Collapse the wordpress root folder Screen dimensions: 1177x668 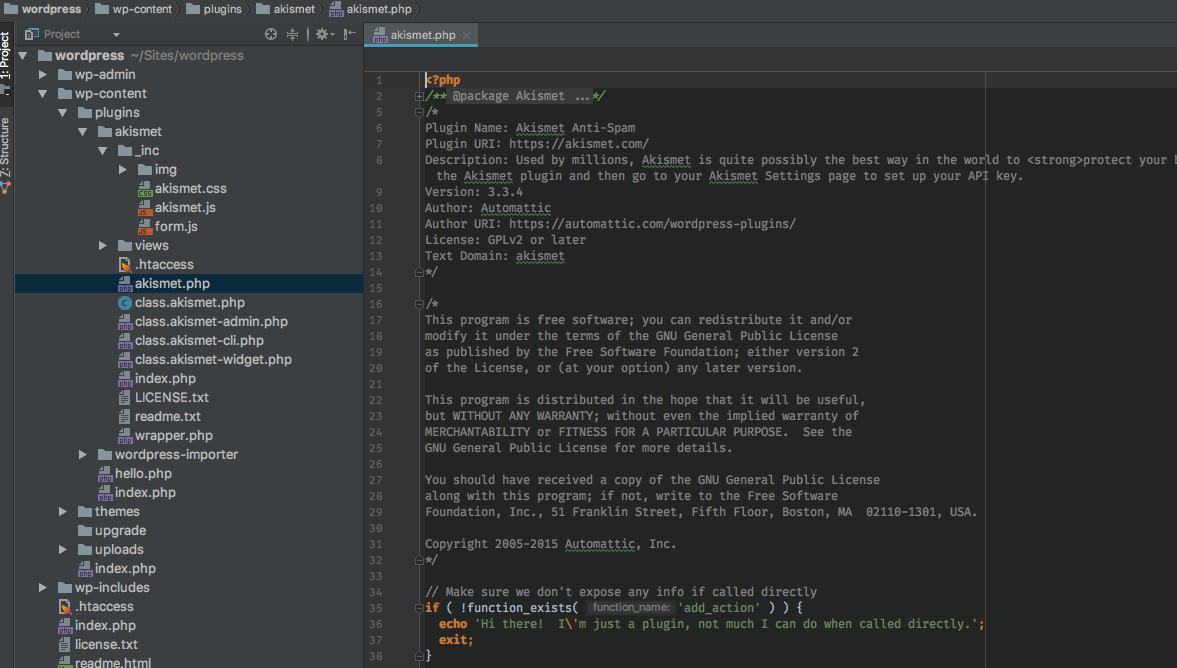[x=23, y=56]
